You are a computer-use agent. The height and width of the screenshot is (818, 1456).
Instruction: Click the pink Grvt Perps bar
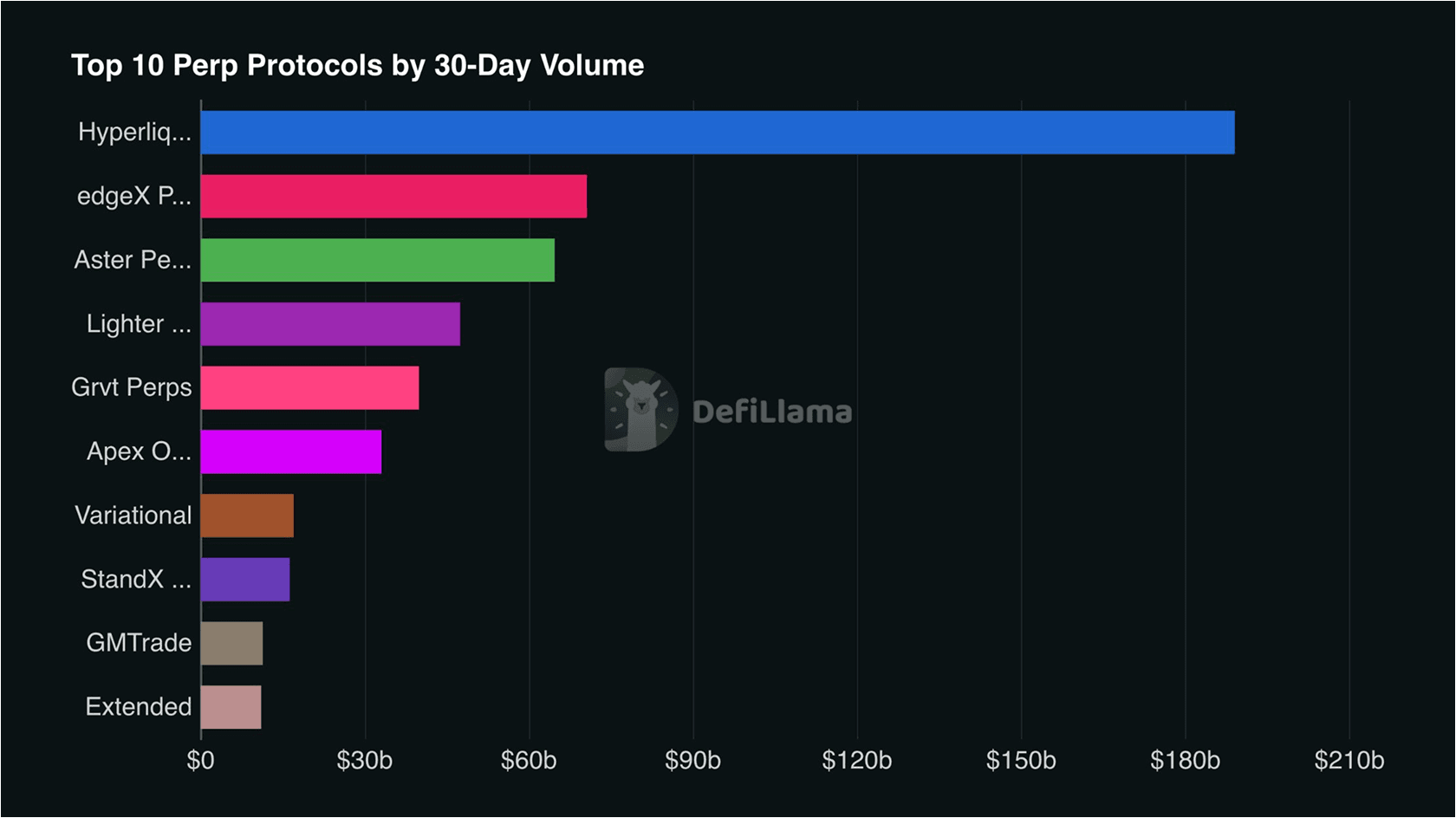pos(309,387)
